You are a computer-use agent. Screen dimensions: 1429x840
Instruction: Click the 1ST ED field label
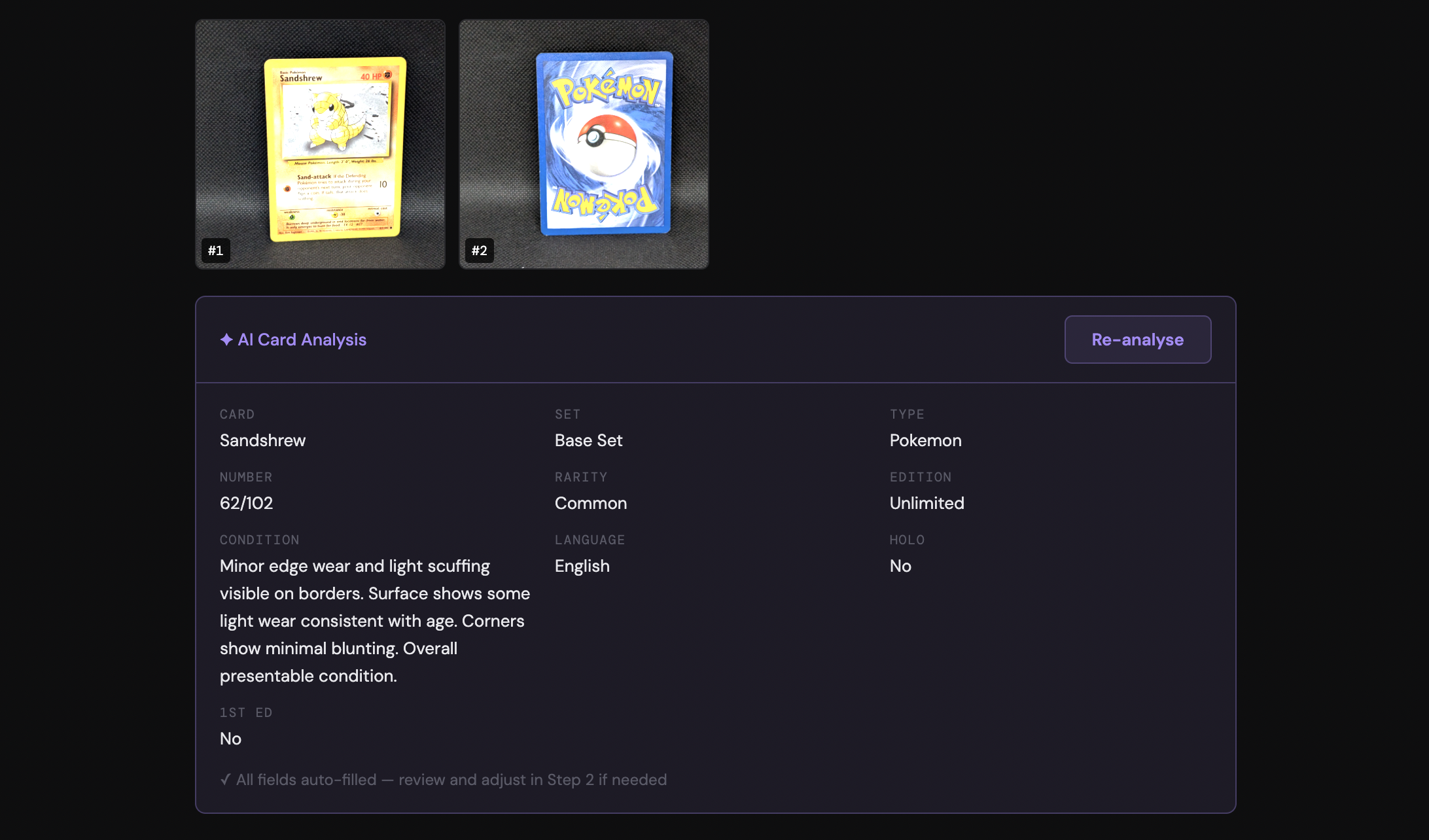point(246,712)
